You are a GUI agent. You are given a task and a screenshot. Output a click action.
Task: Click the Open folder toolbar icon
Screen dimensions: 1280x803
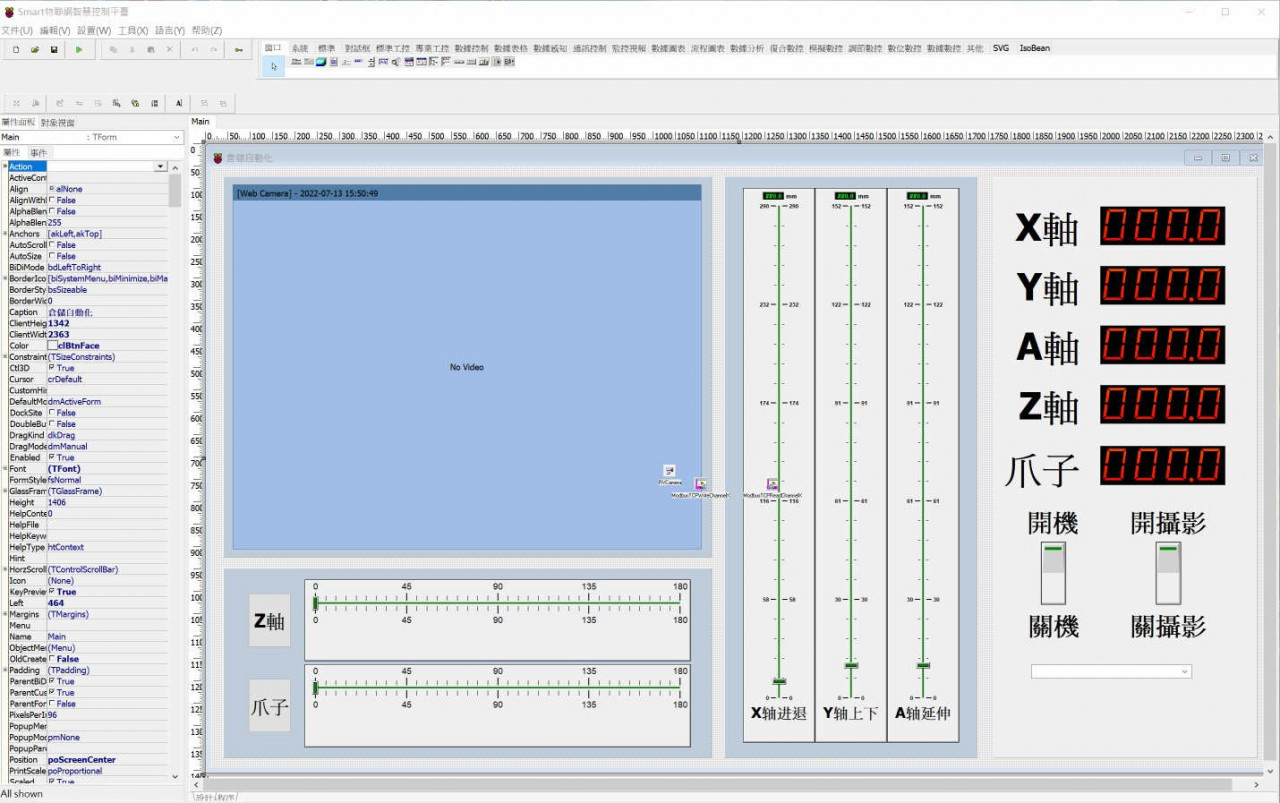(x=35, y=49)
